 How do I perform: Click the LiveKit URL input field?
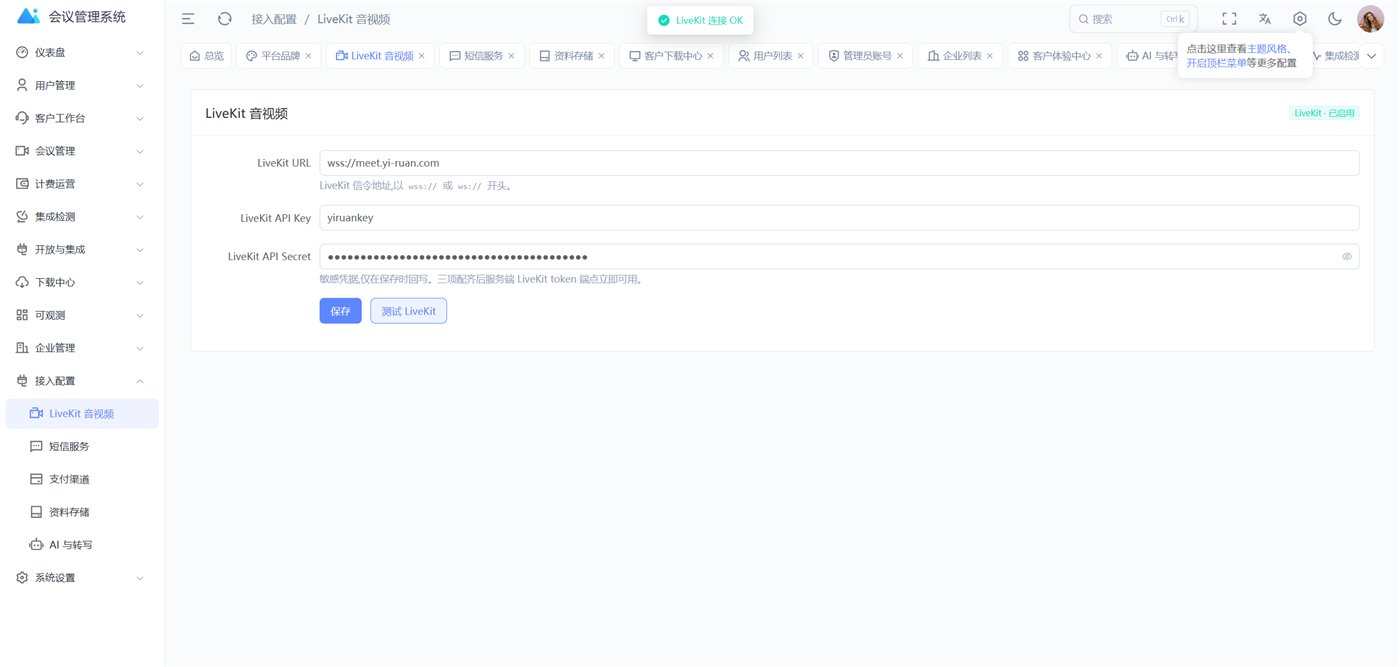[x=839, y=163]
